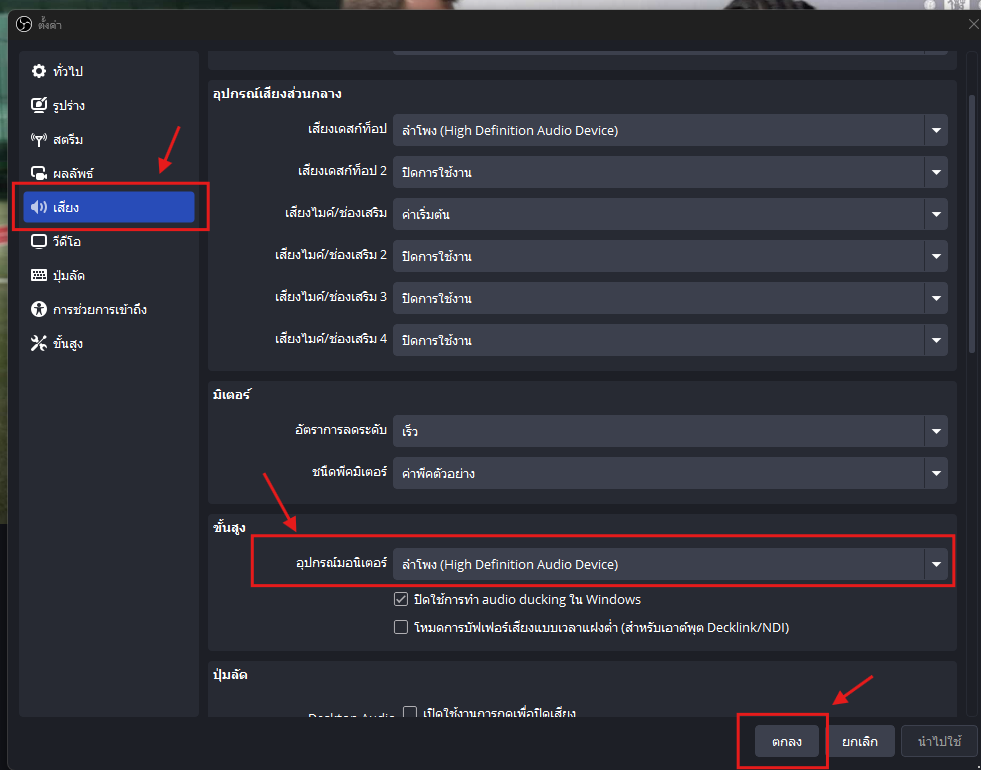The height and width of the screenshot is (770, 981).
Task: Enable low-latency audio buffering mode checkbox
Action: [x=401, y=627]
